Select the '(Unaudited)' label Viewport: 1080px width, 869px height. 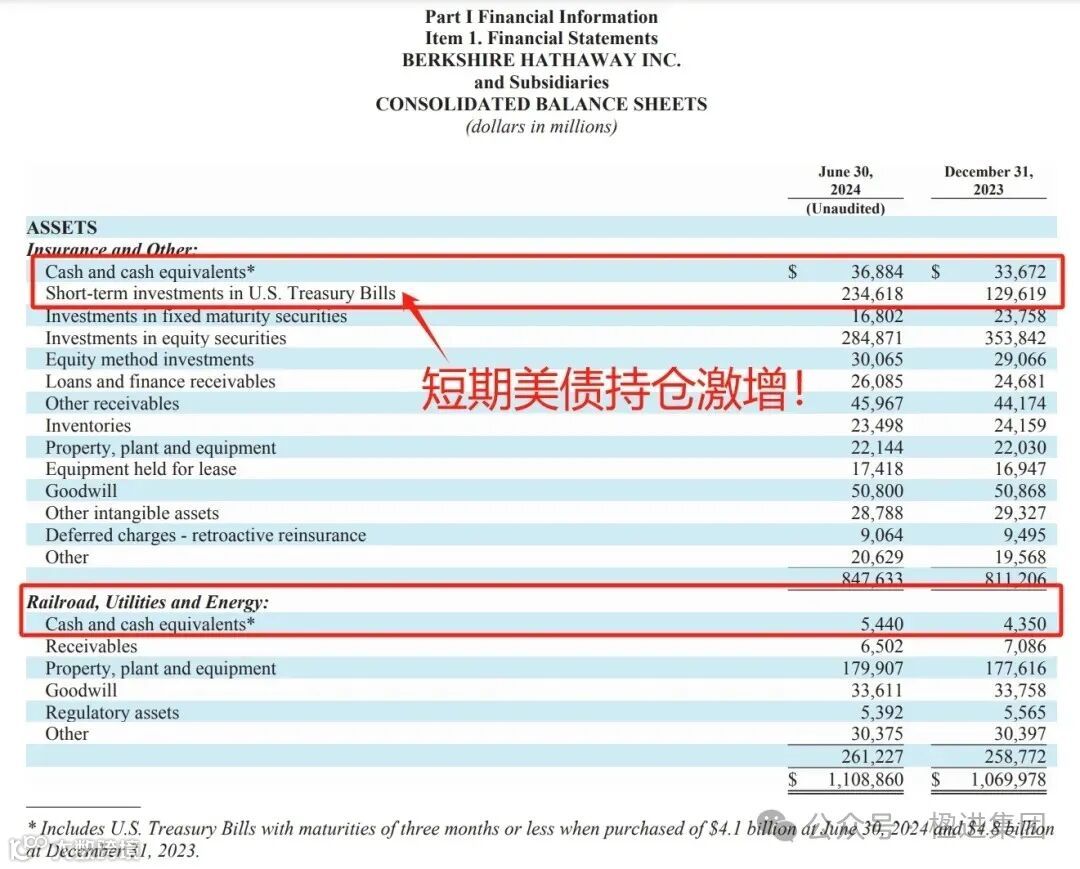pyautogui.click(x=845, y=209)
